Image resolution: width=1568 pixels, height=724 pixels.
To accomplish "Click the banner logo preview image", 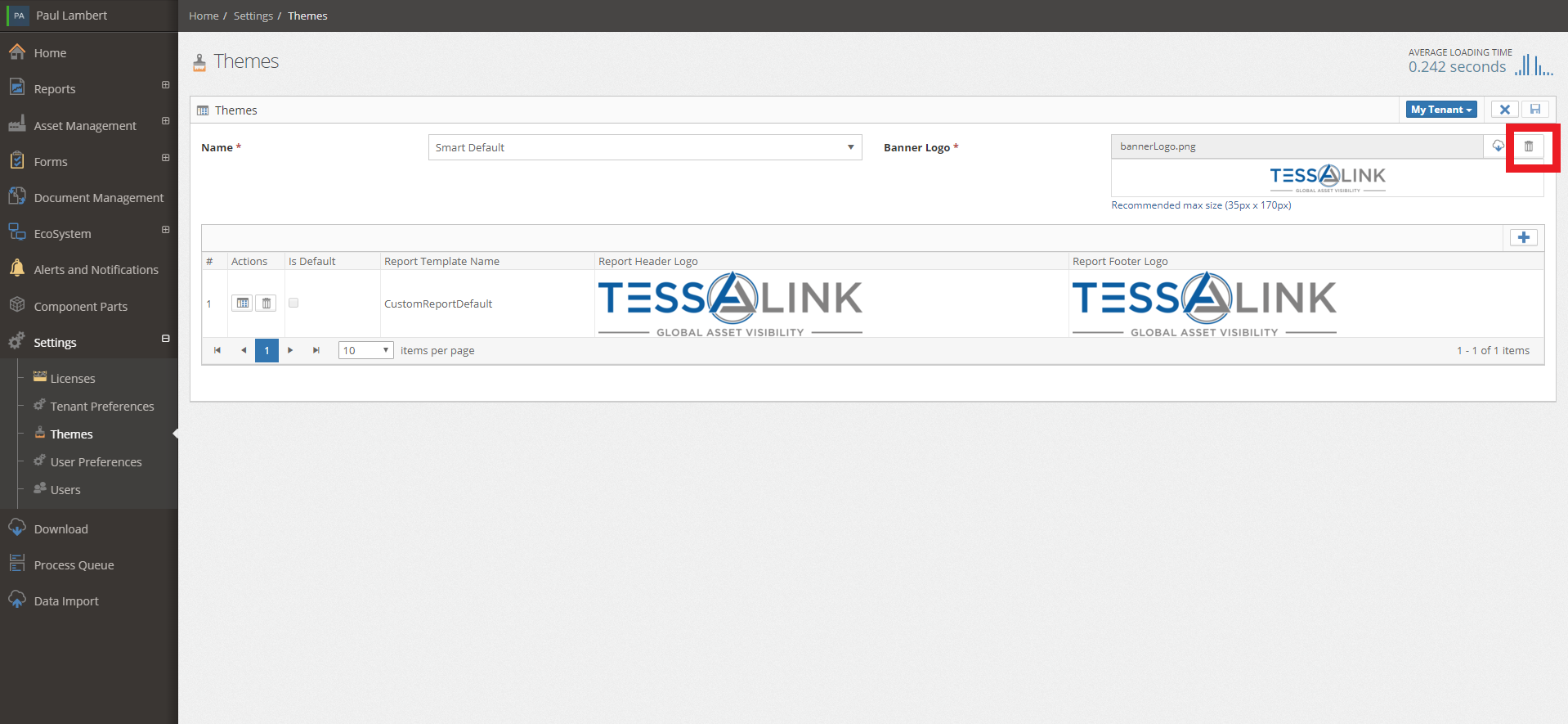I will tap(1328, 178).
